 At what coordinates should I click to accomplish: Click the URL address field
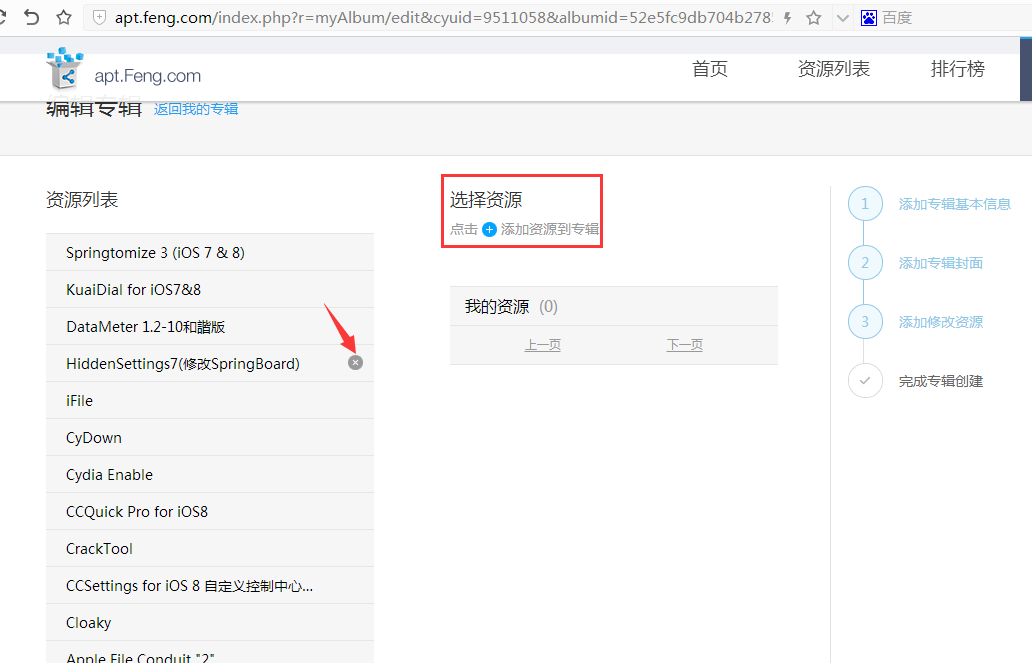pos(442,18)
